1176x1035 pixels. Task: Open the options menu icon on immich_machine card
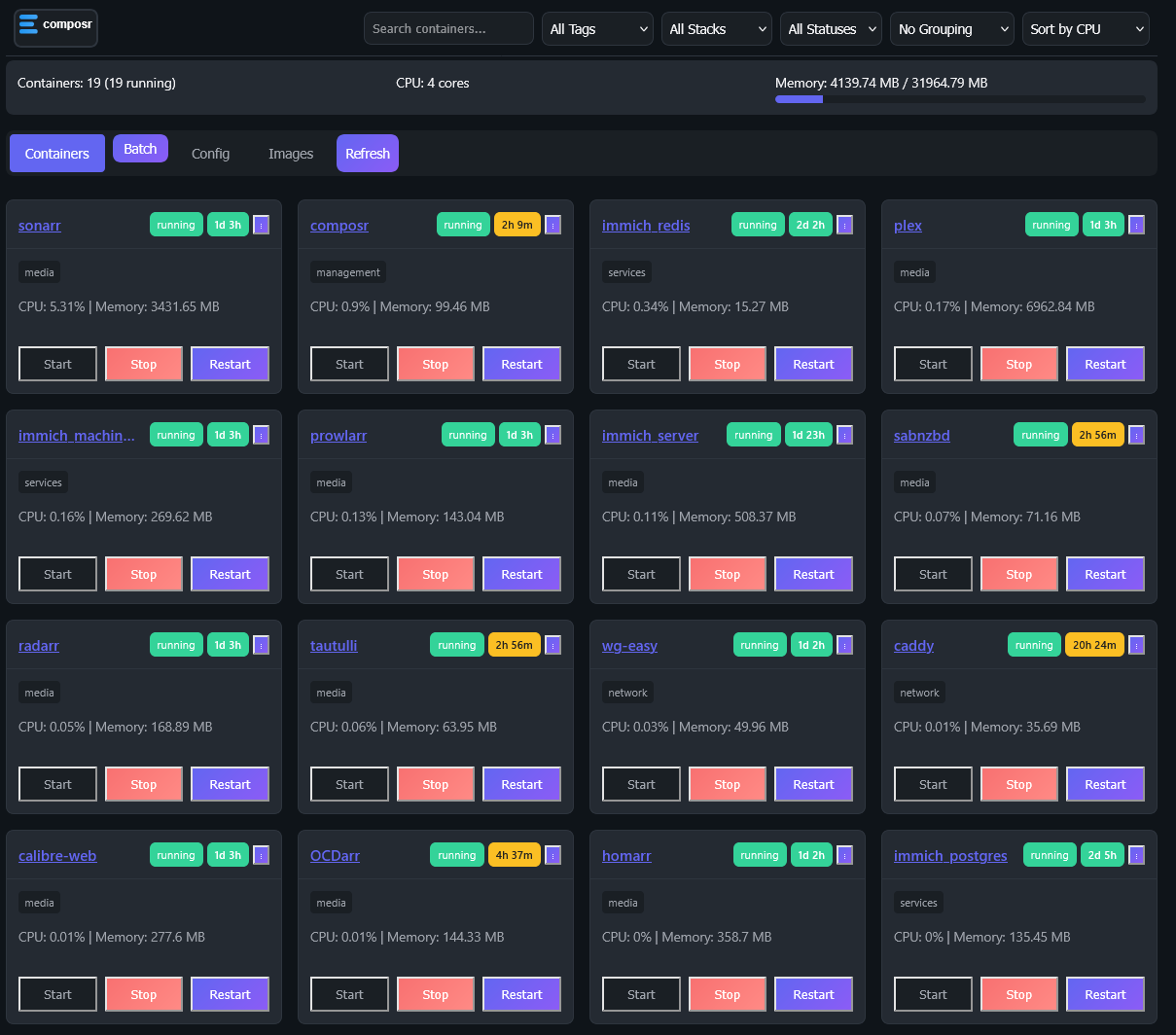tap(261, 435)
